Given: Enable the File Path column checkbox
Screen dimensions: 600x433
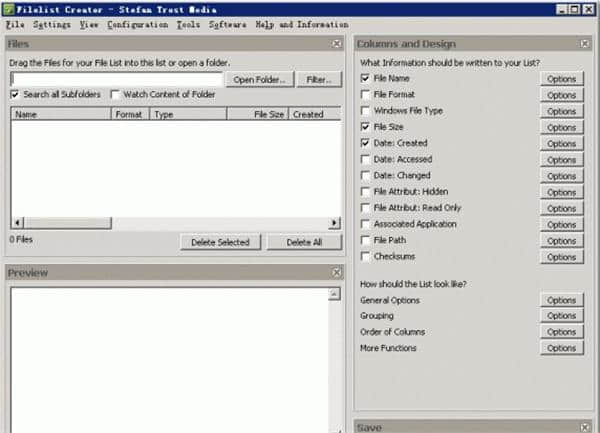Looking at the screenshot, I should tap(366, 241).
